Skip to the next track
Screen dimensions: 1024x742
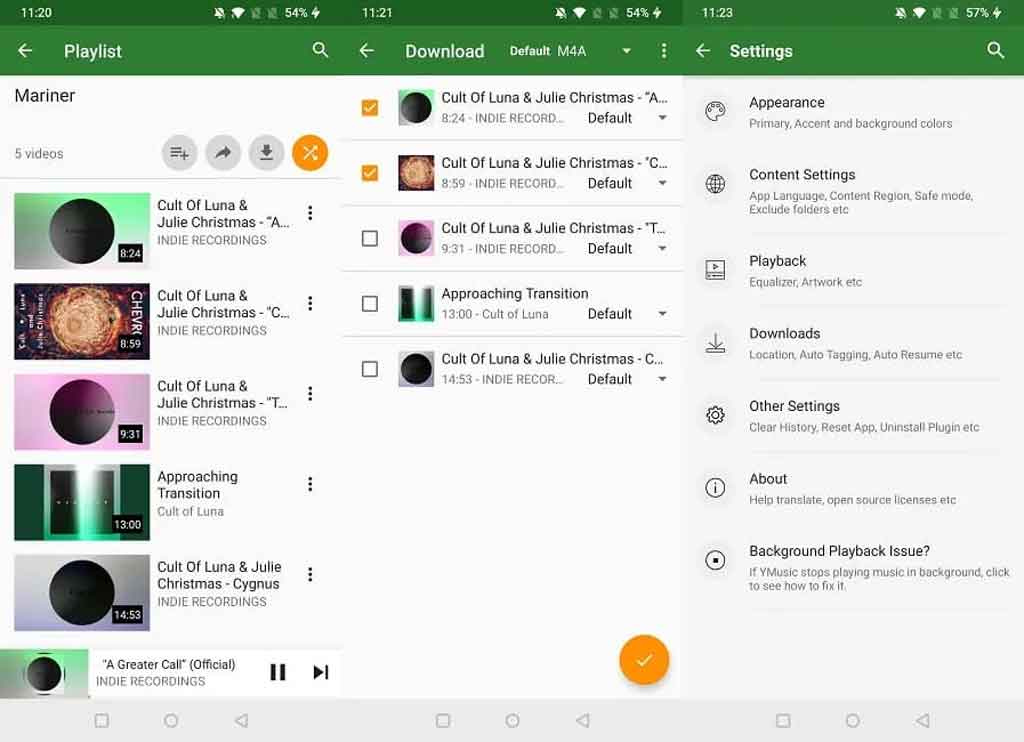(x=321, y=672)
